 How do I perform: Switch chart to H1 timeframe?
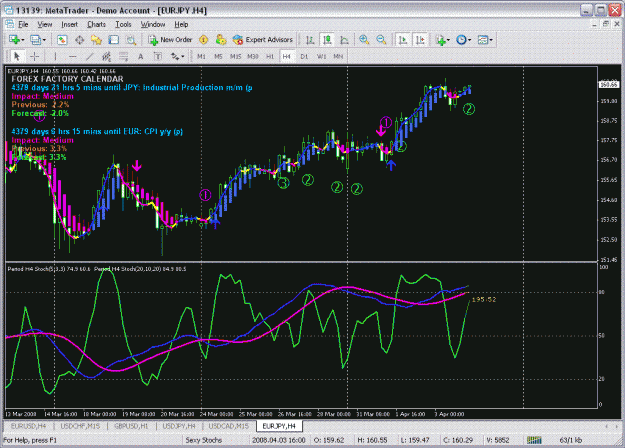point(270,57)
